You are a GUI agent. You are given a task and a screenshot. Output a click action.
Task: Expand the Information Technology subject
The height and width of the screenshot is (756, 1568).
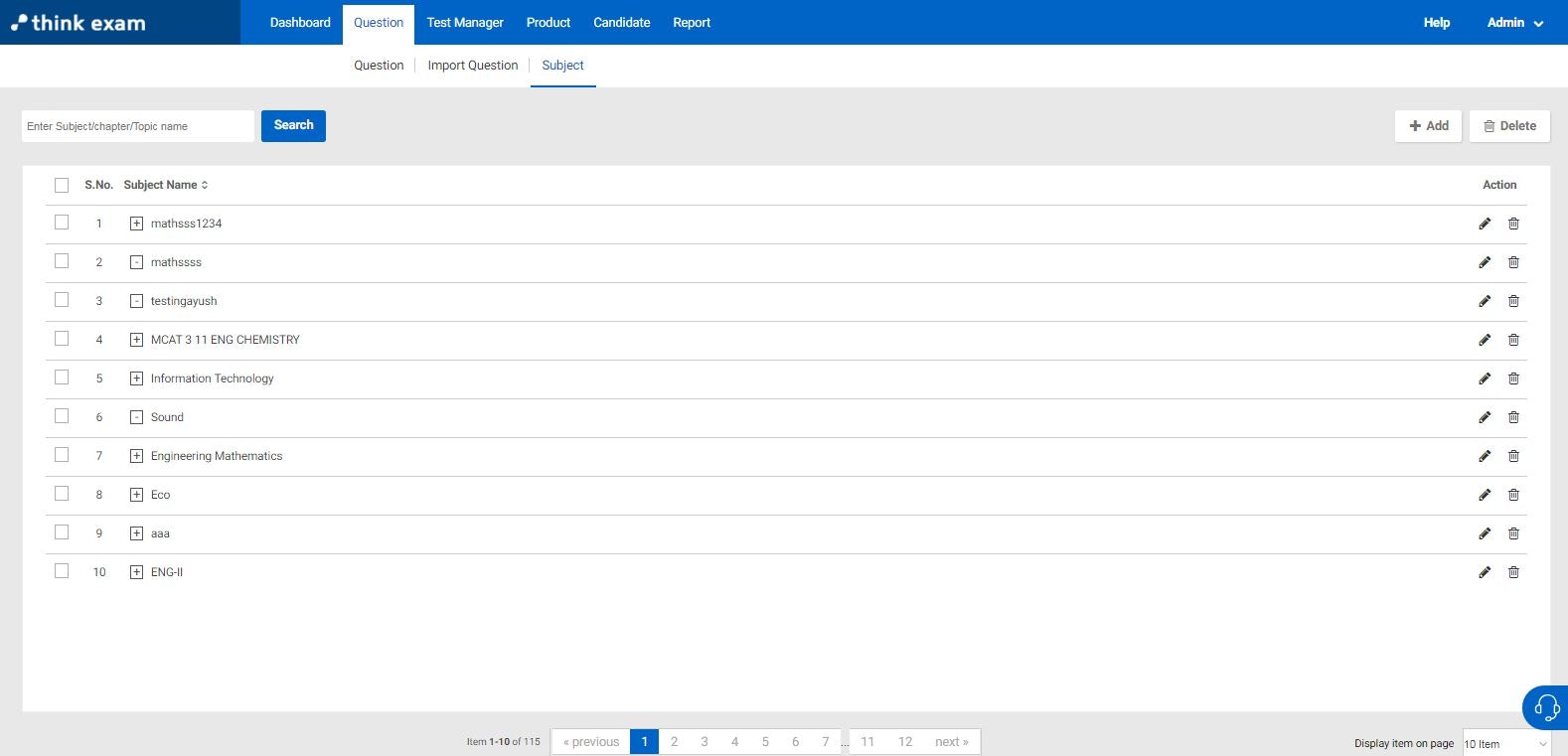137,378
